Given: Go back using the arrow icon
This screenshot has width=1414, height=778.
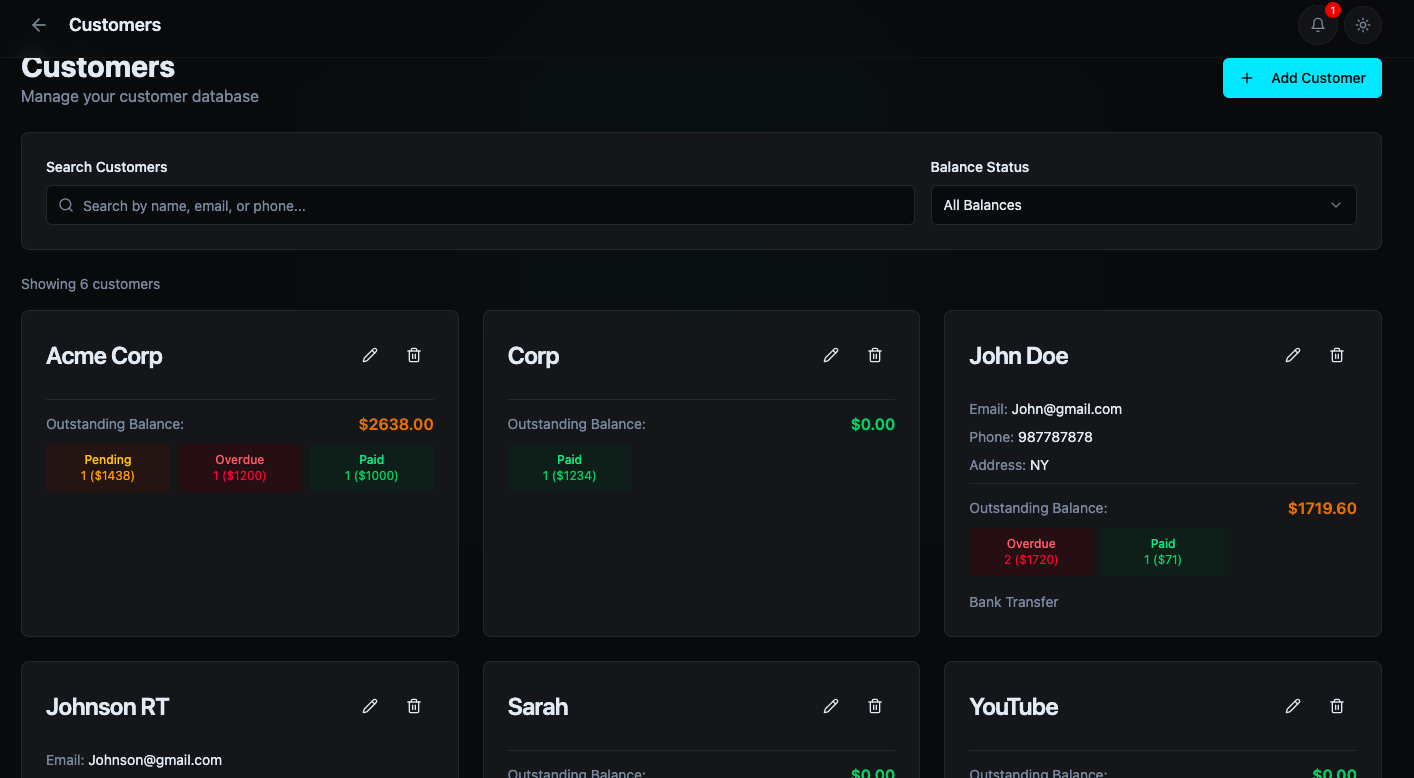Looking at the screenshot, I should (x=39, y=25).
